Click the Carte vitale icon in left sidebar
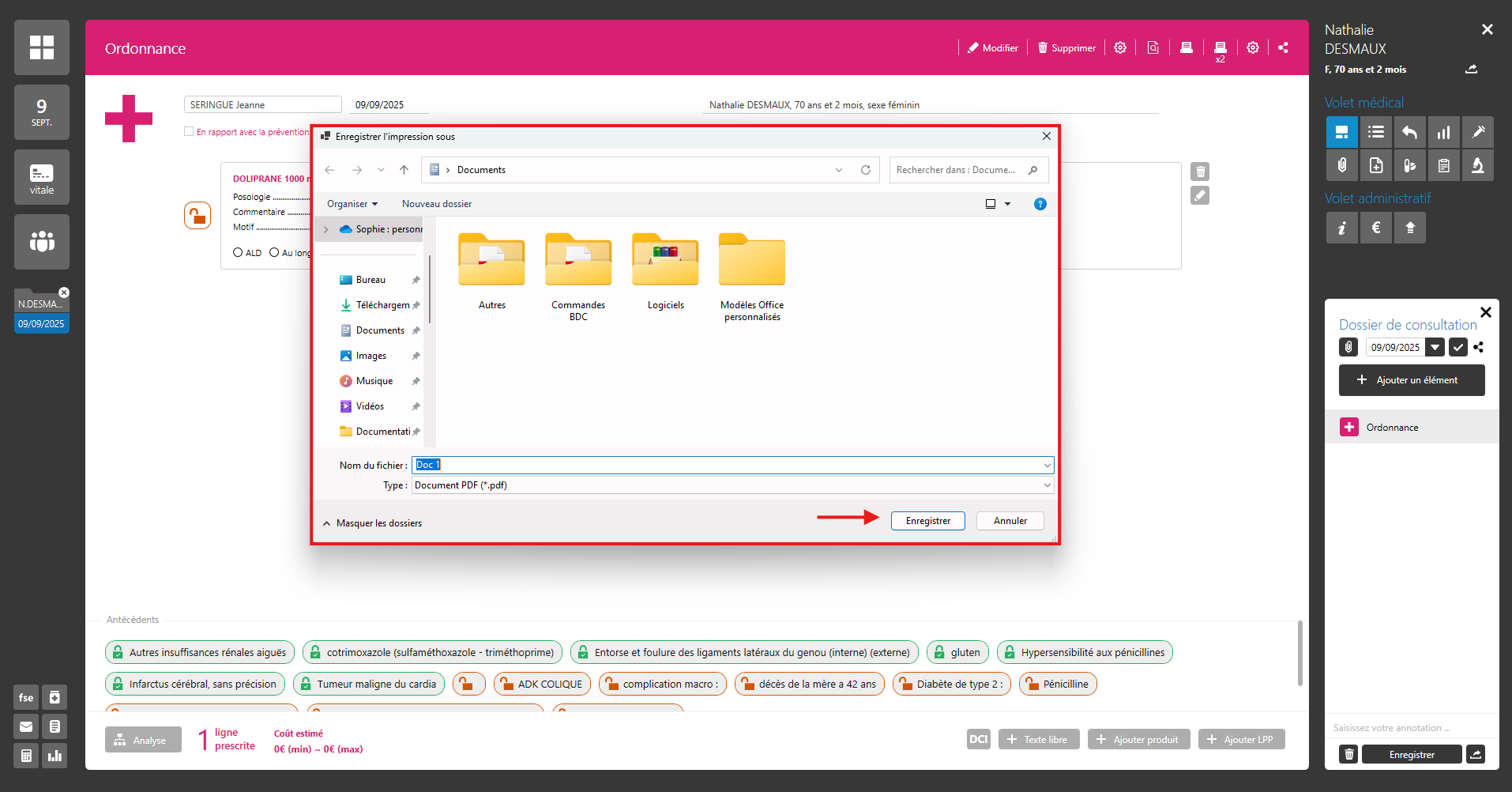This screenshot has height=792, width=1512. click(x=42, y=177)
